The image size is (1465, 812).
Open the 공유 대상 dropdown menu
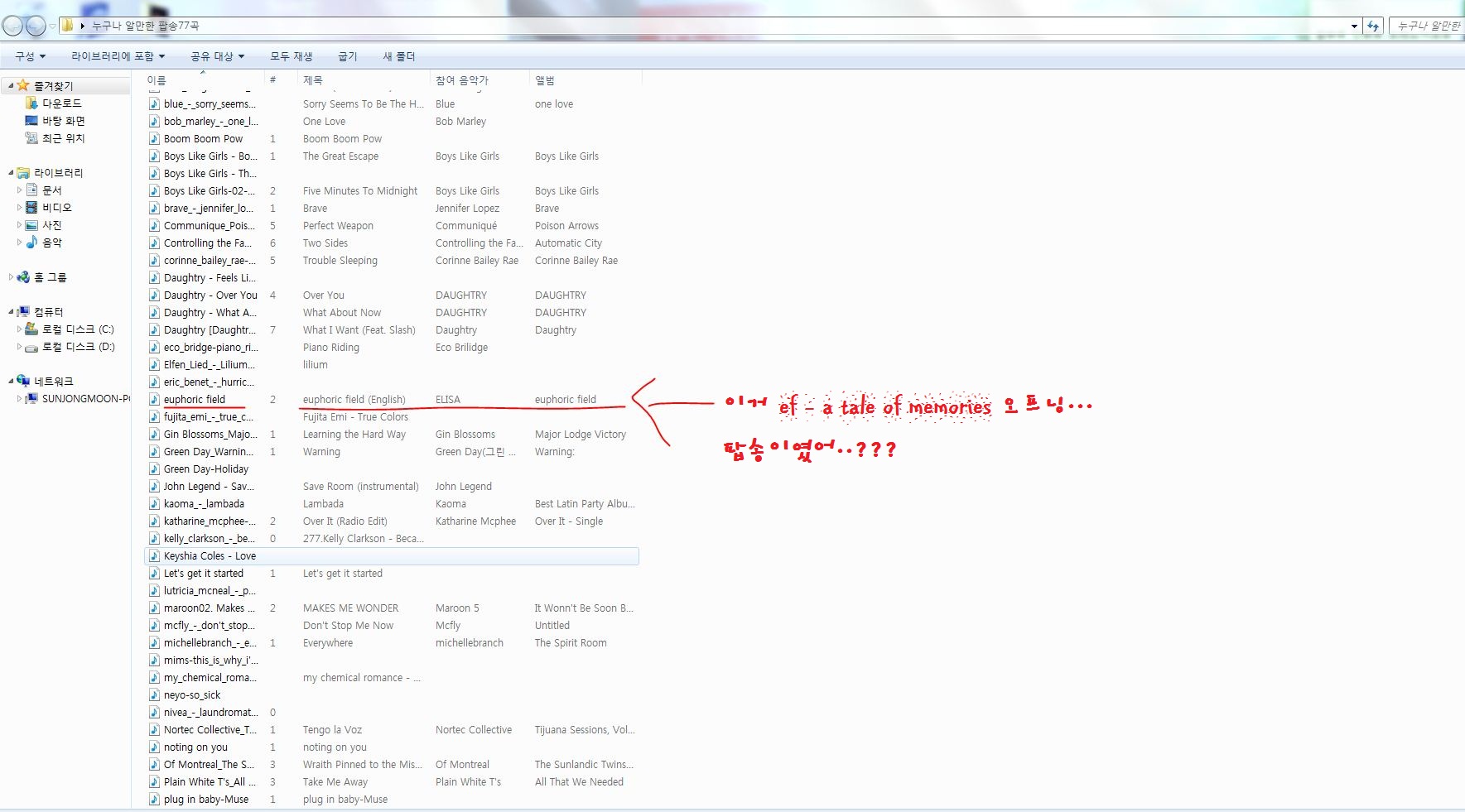click(x=217, y=56)
